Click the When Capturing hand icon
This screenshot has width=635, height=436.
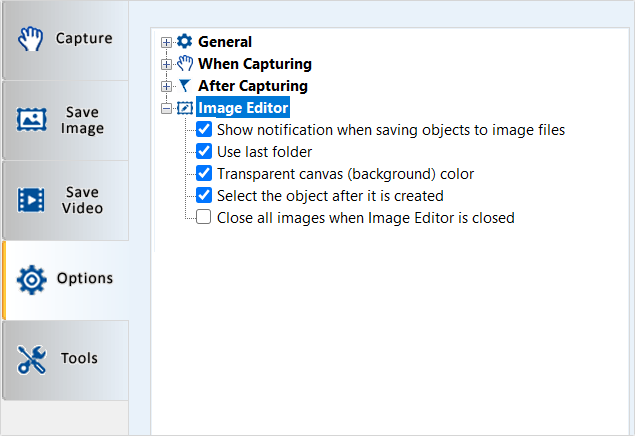click(x=184, y=64)
